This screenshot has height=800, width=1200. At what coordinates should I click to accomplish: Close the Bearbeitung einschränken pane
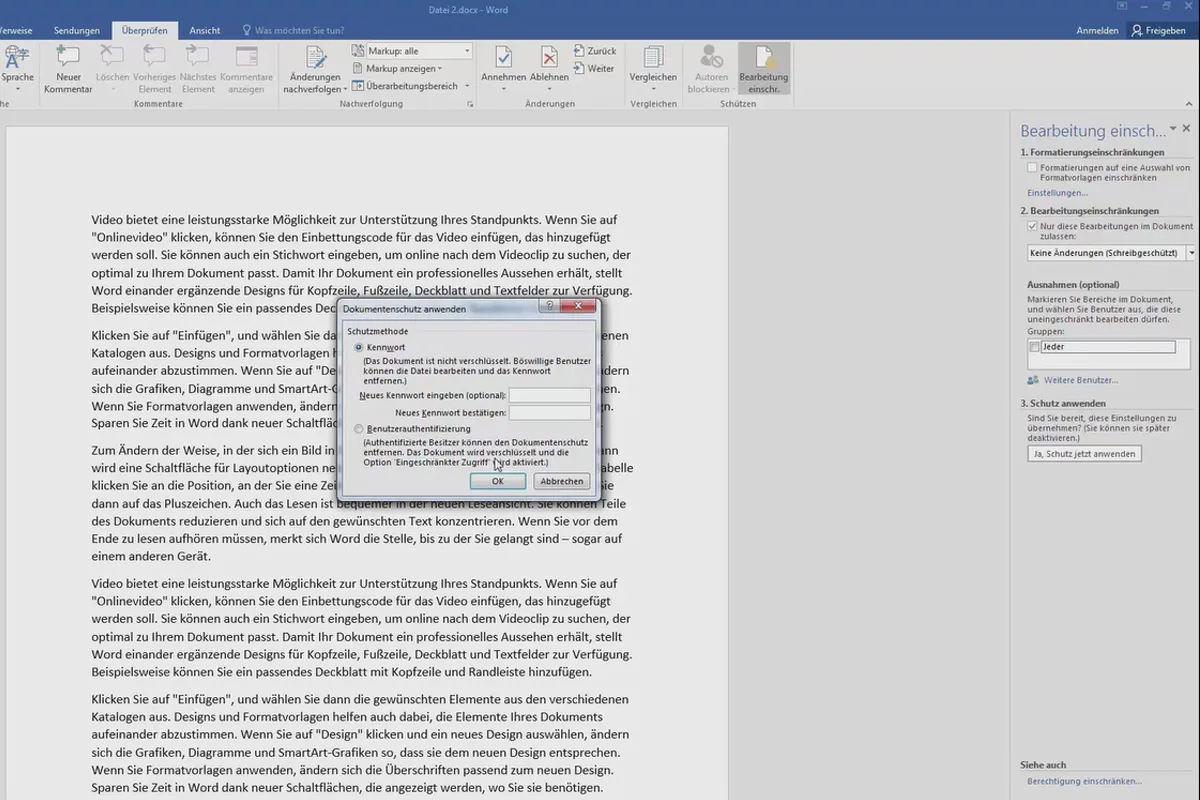pyautogui.click(x=1187, y=129)
